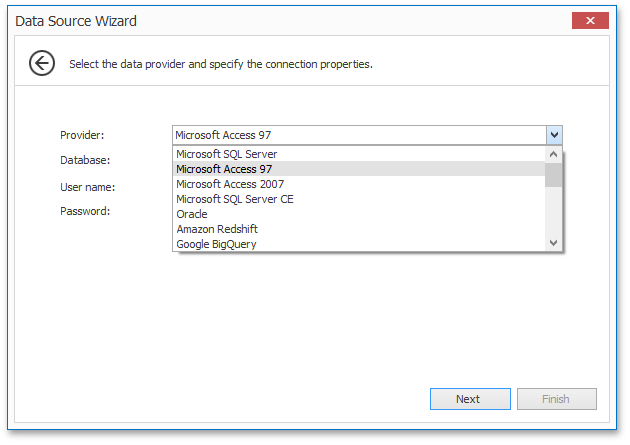Select Oracle as the provider
This screenshot has height=445, width=630.
click(359, 214)
